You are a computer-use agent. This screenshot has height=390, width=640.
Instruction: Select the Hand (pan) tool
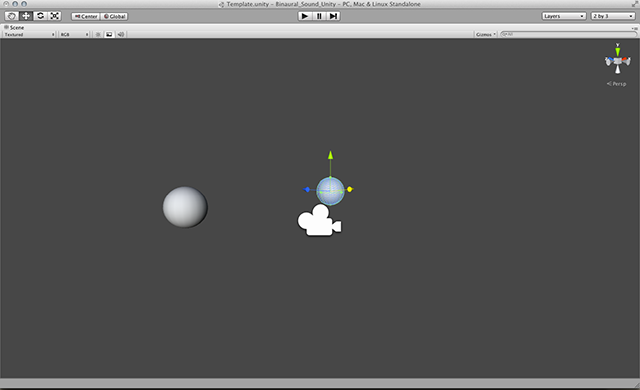coord(11,16)
